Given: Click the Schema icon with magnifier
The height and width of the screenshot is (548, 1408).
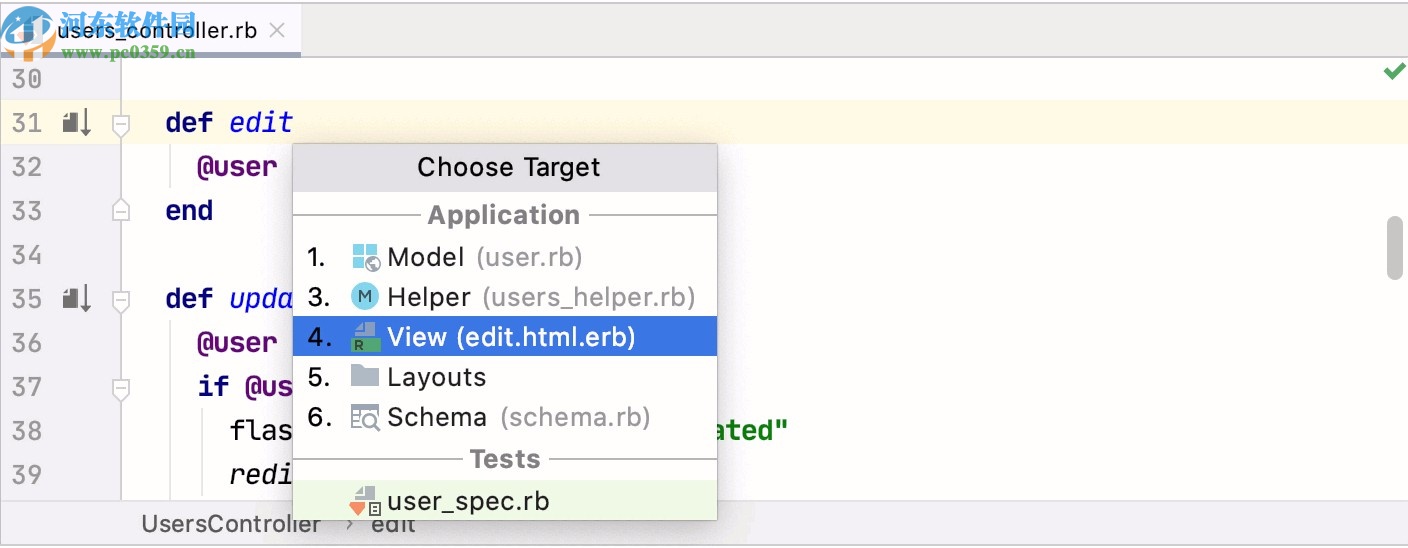Looking at the screenshot, I should coord(365,417).
